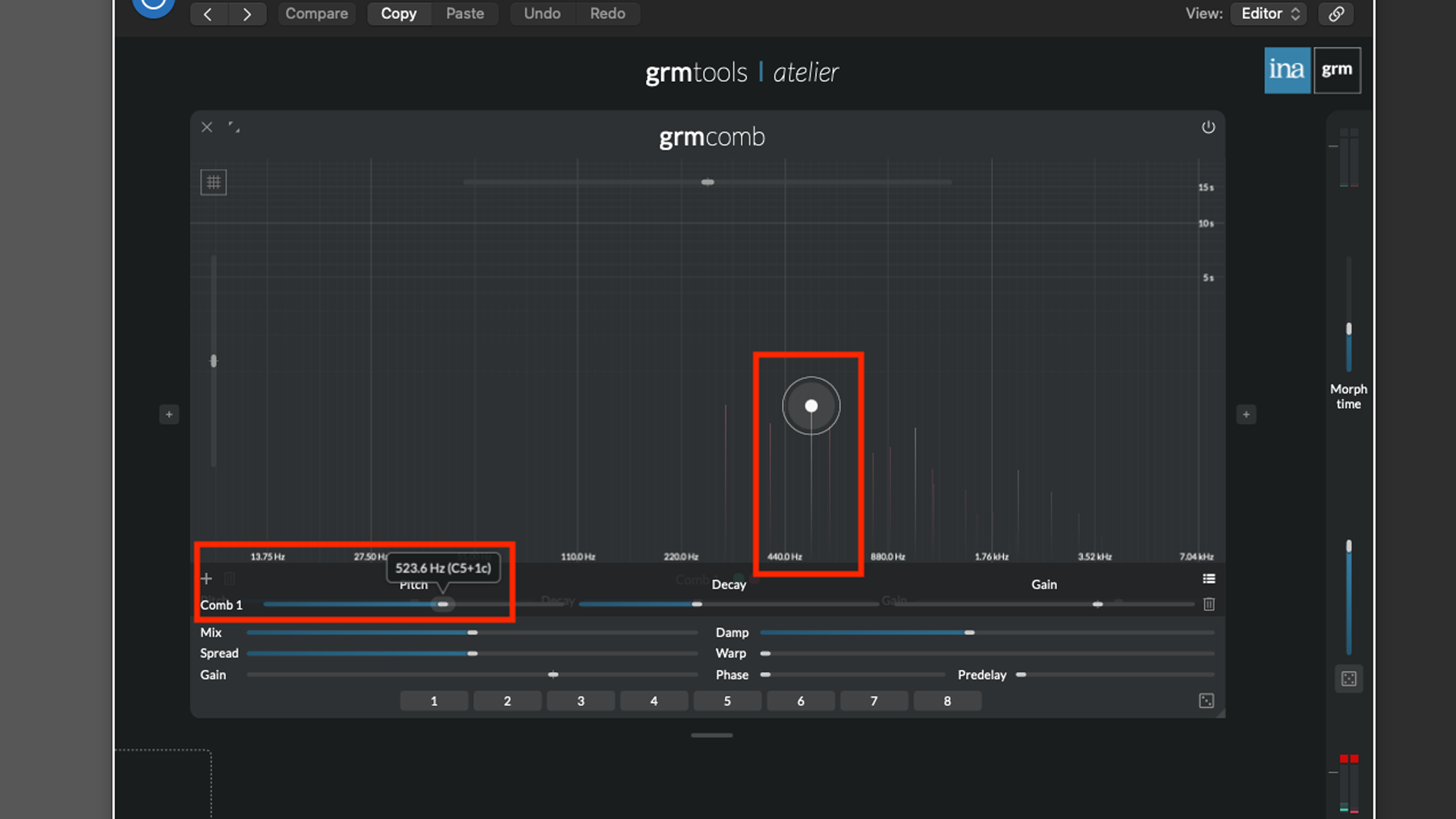Select preset slot 8

click(947, 701)
